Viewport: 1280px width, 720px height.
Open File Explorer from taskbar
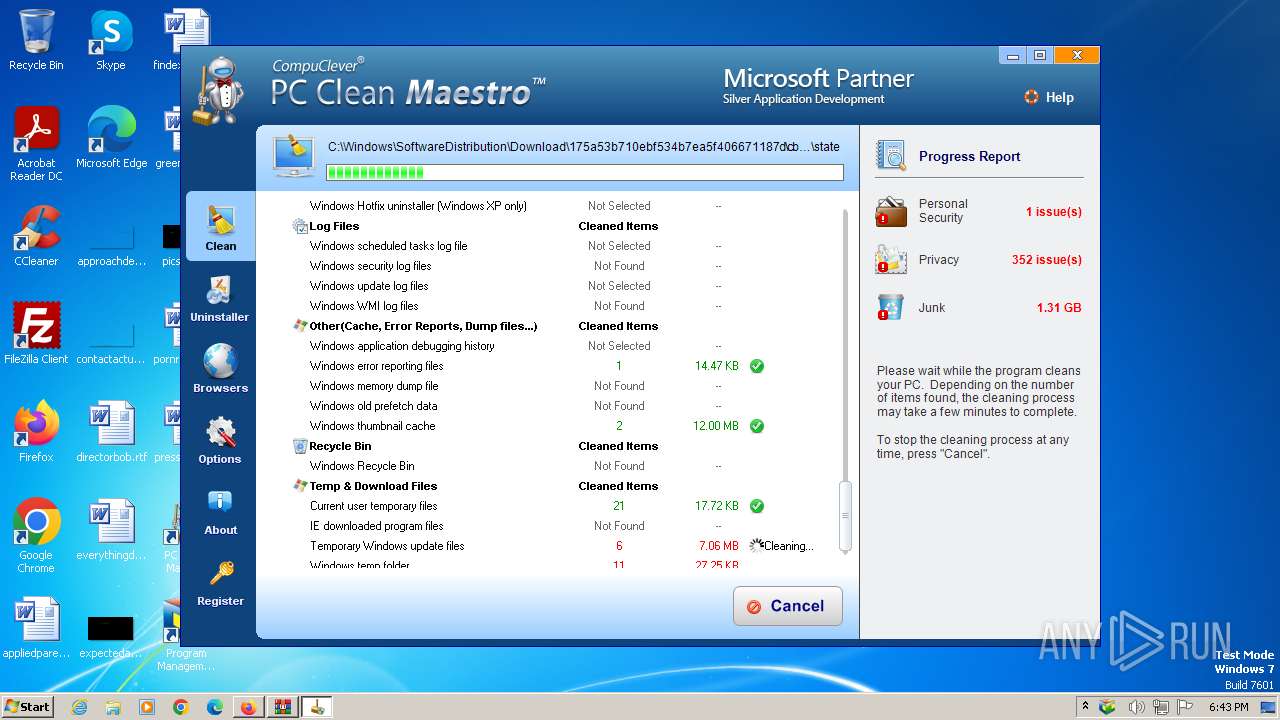[113, 707]
